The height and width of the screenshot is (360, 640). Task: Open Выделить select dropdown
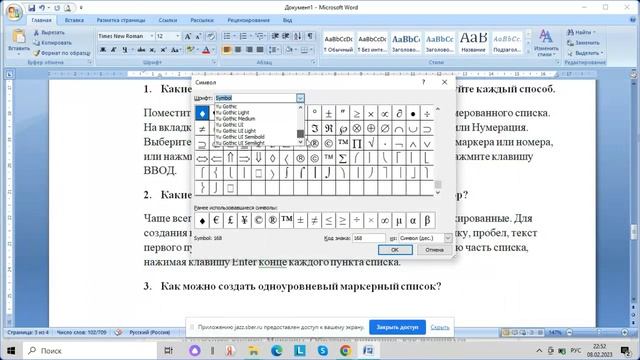point(585,53)
